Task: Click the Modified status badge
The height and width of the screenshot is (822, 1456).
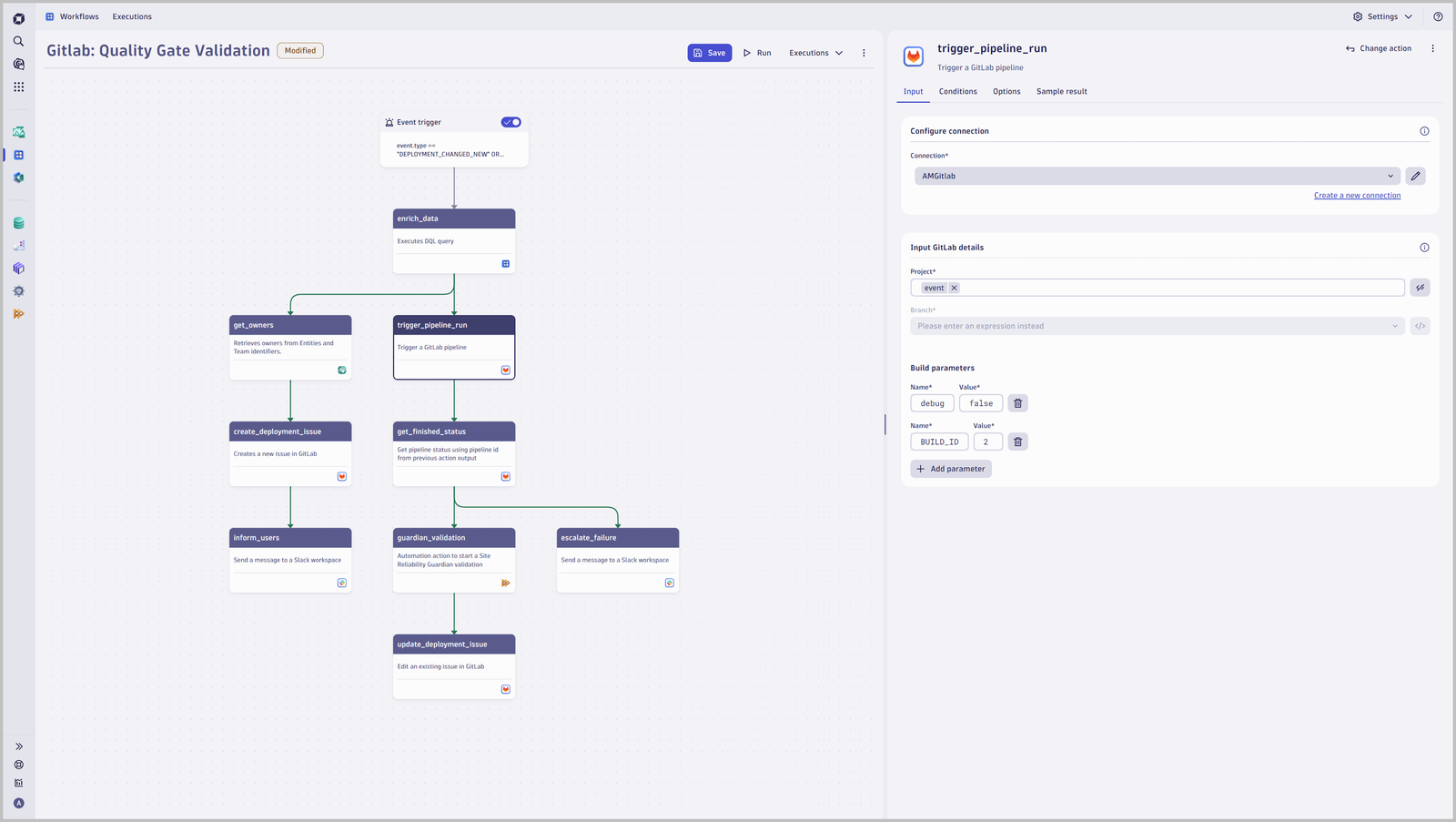Action: point(300,51)
